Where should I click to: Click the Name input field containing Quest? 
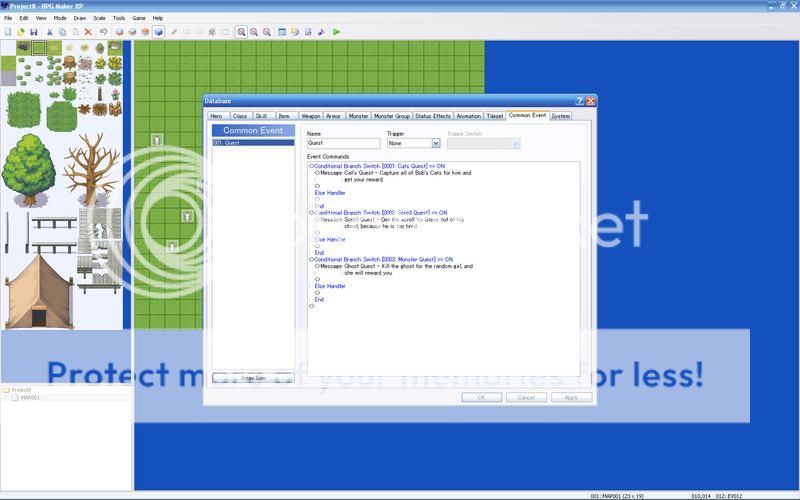coord(343,143)
